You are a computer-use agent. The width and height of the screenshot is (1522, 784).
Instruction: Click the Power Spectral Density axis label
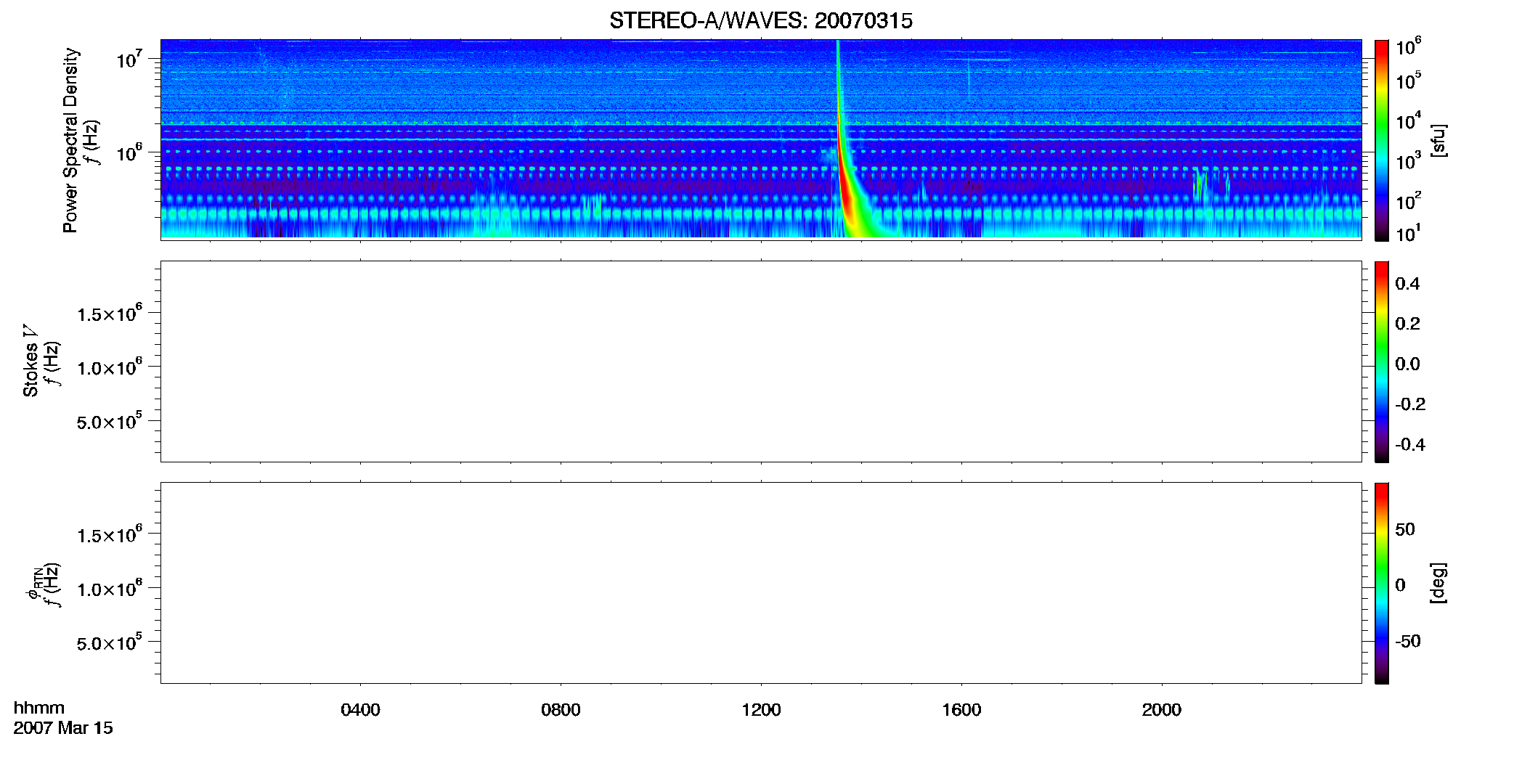pos(70,140)
